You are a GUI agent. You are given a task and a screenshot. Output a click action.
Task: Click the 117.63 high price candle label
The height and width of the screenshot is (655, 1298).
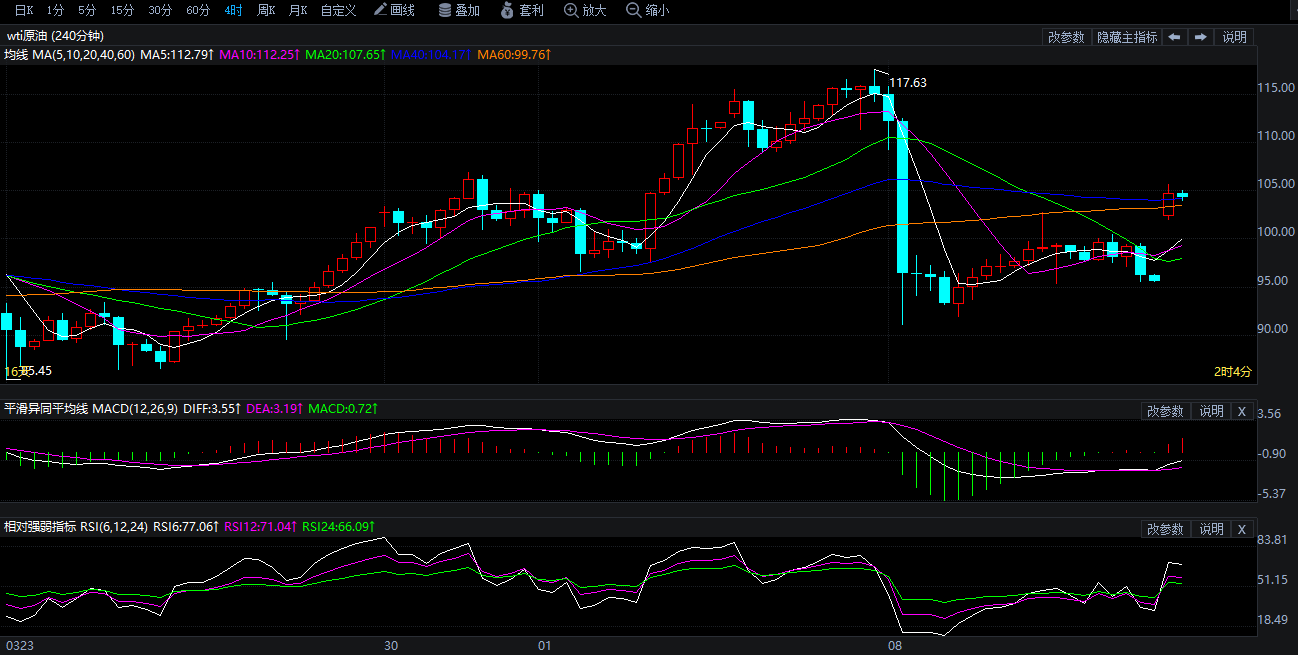(908, 83)
